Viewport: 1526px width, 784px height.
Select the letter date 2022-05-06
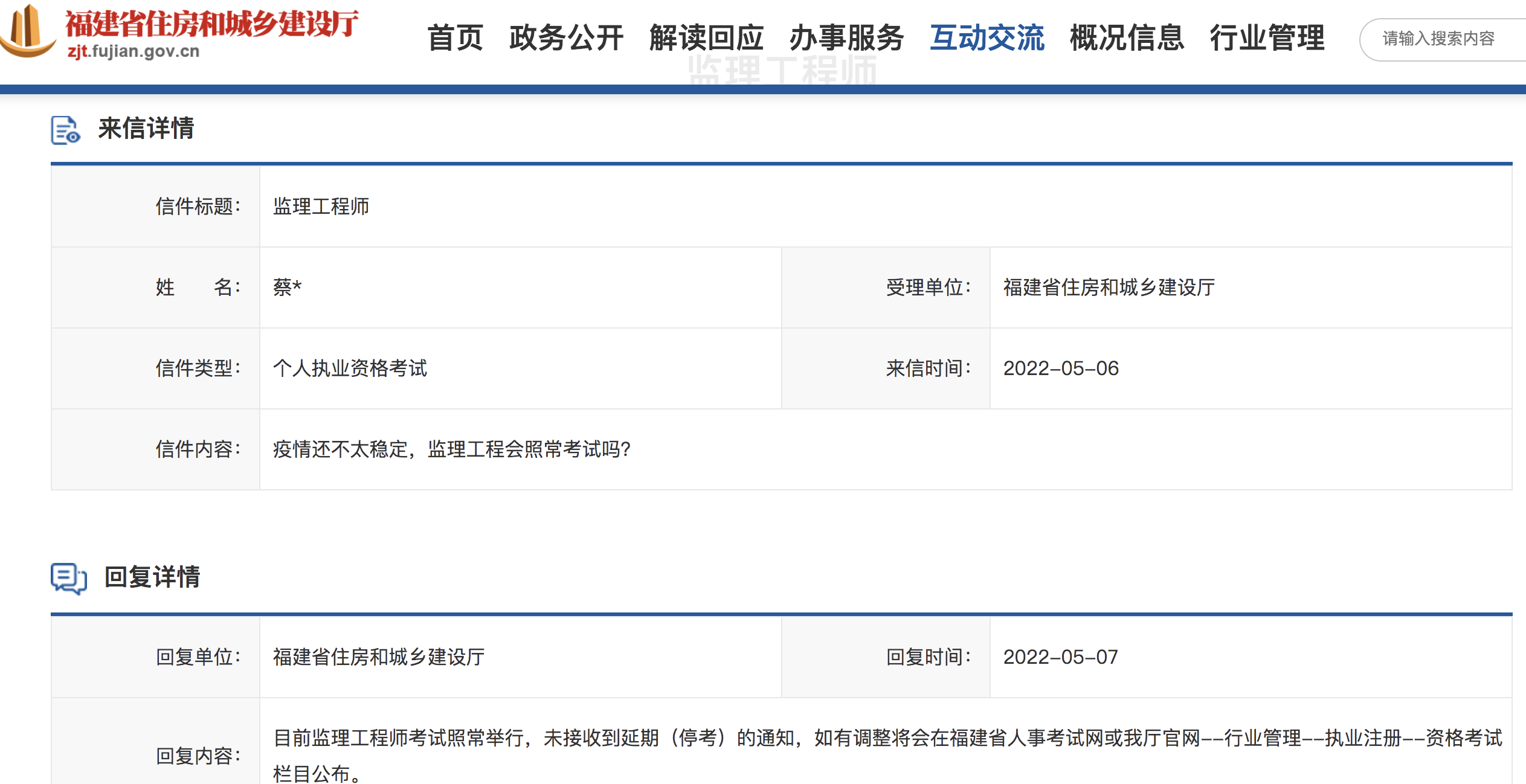(1061, 368)
